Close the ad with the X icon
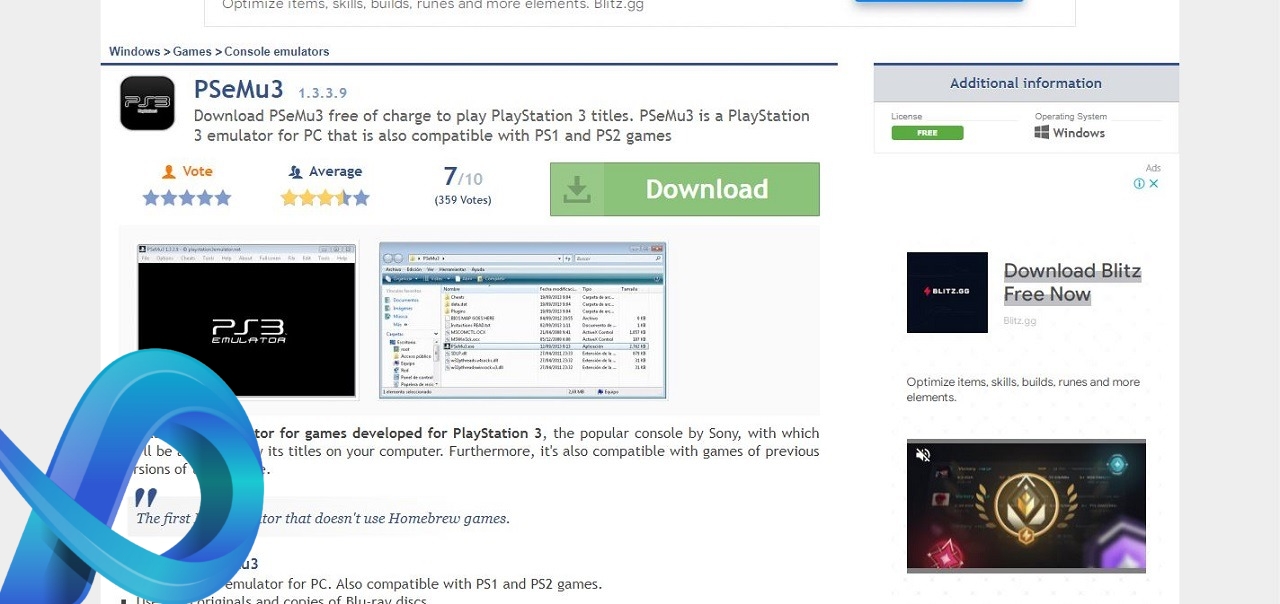This screenshot has height=604, width=1280. pos(1153,184)
